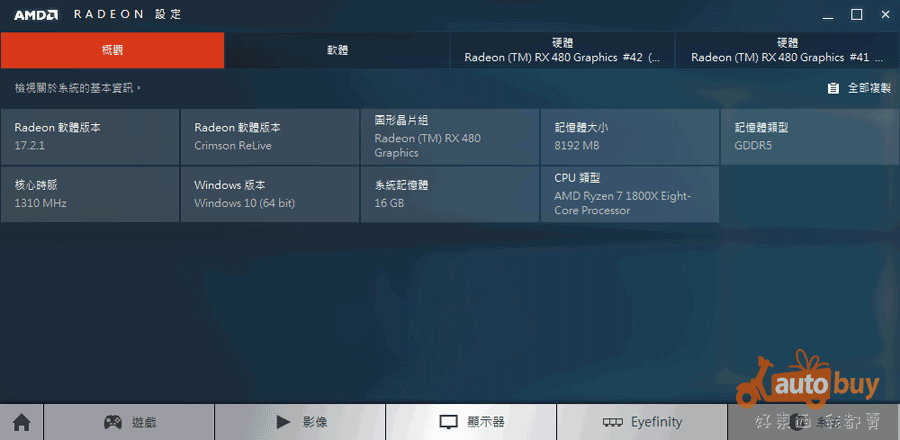
Task: Select the 核心時脈 1310 MHz tile
Action: click(x=90, y=194)
